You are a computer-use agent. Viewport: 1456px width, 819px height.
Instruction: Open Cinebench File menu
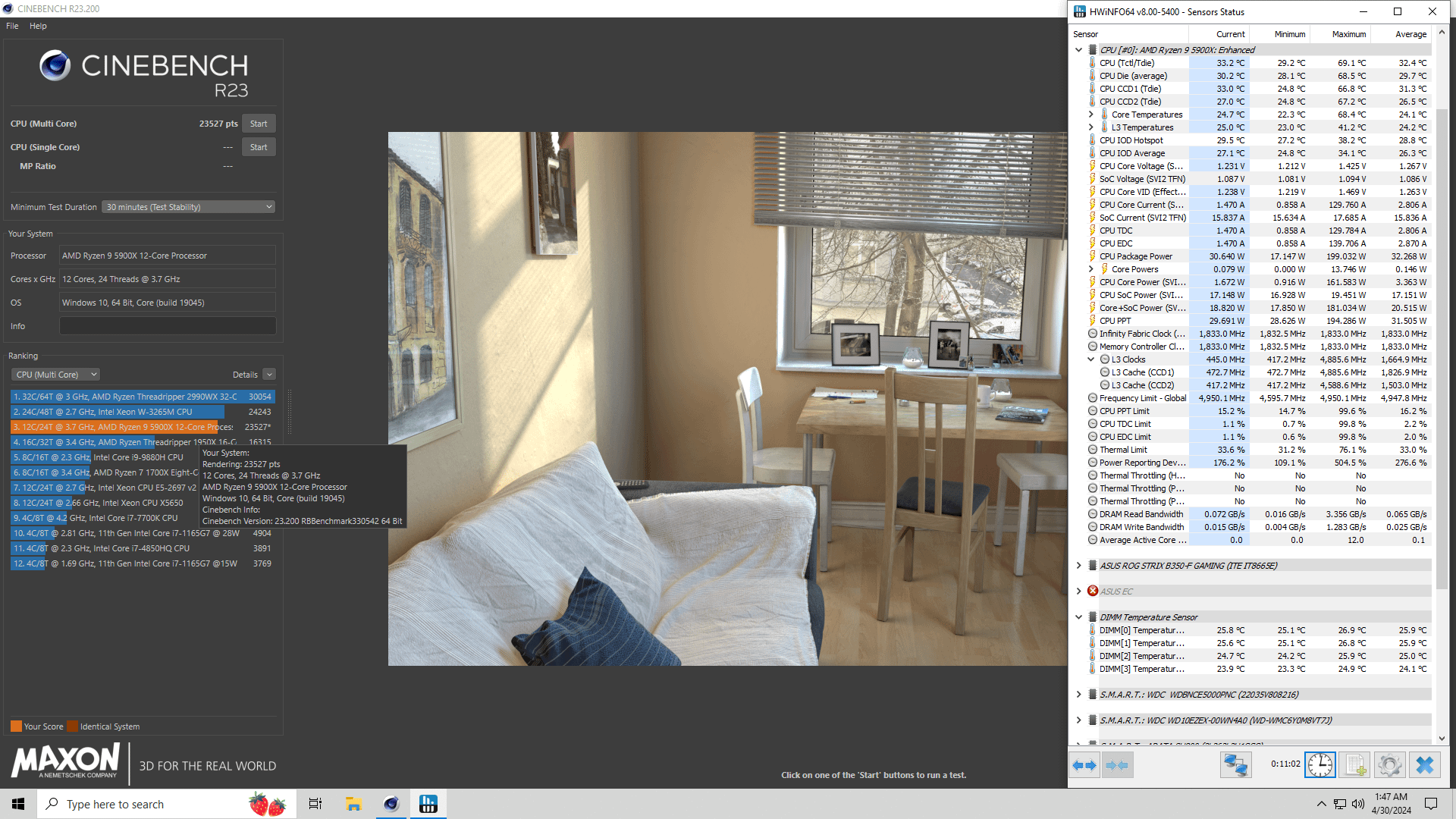[12, 26]
